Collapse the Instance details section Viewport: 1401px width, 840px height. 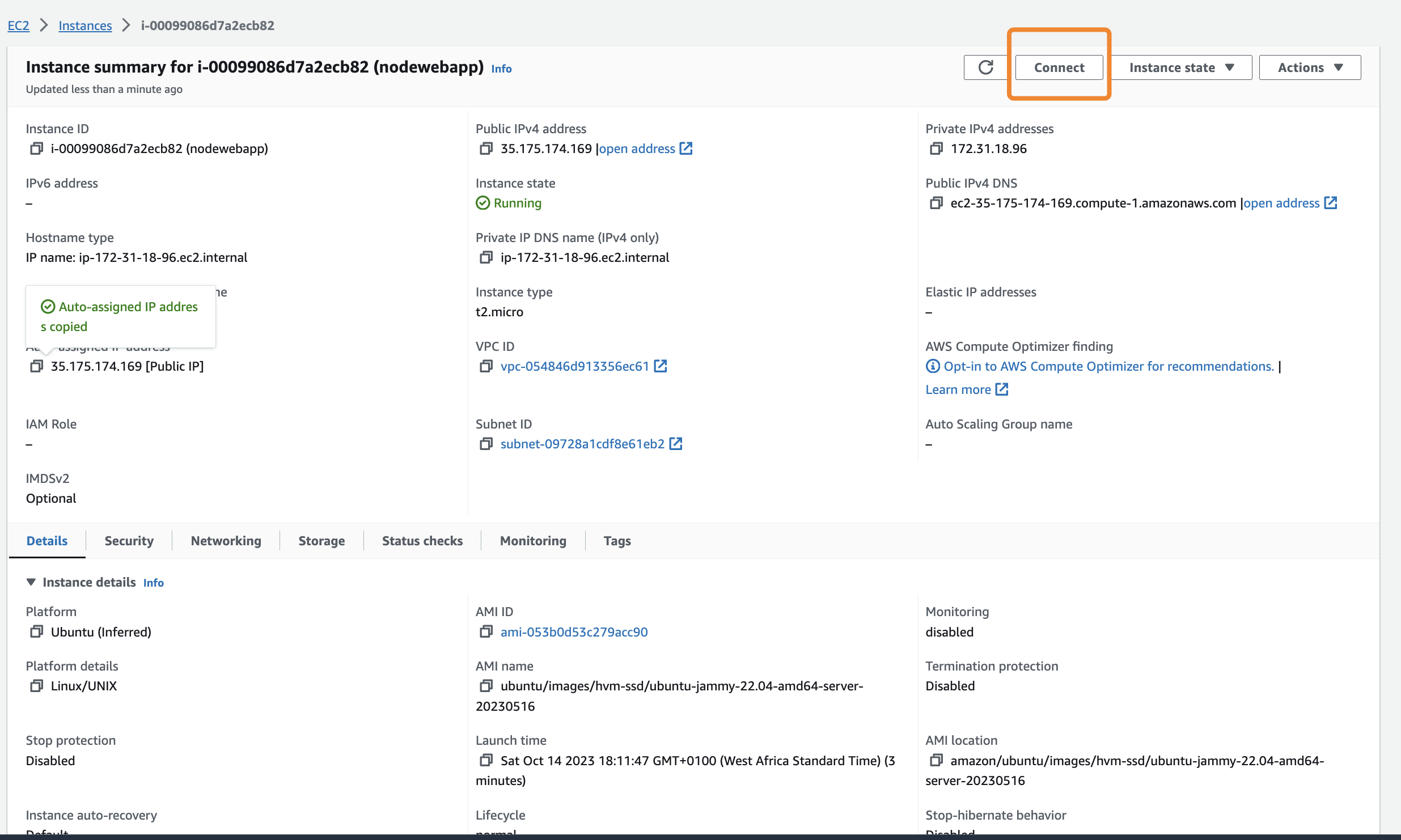(x=31, y=582)
